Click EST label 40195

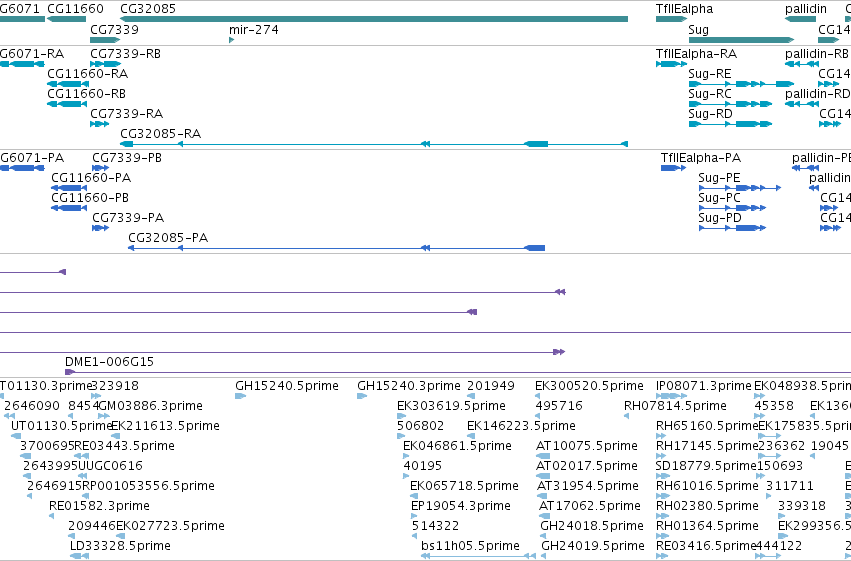click(x=422, y=467)
